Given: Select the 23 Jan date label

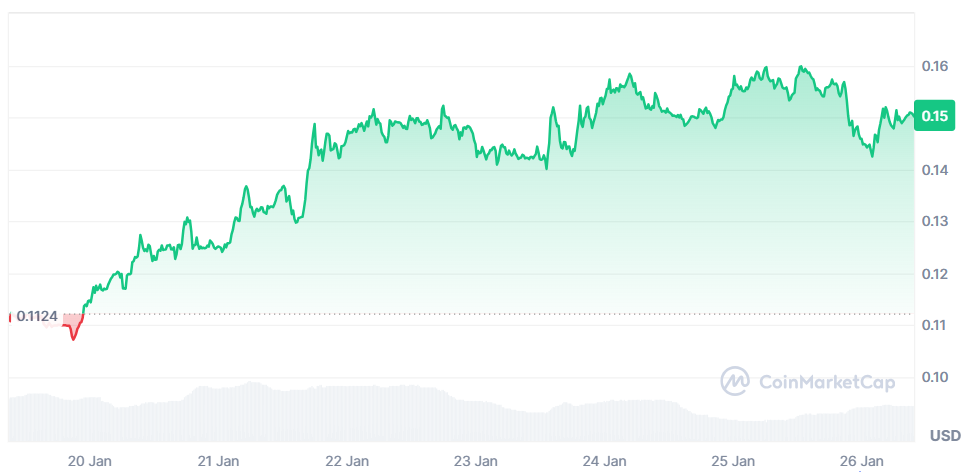Looking at the screenshot, I should [x=476, y=461].
